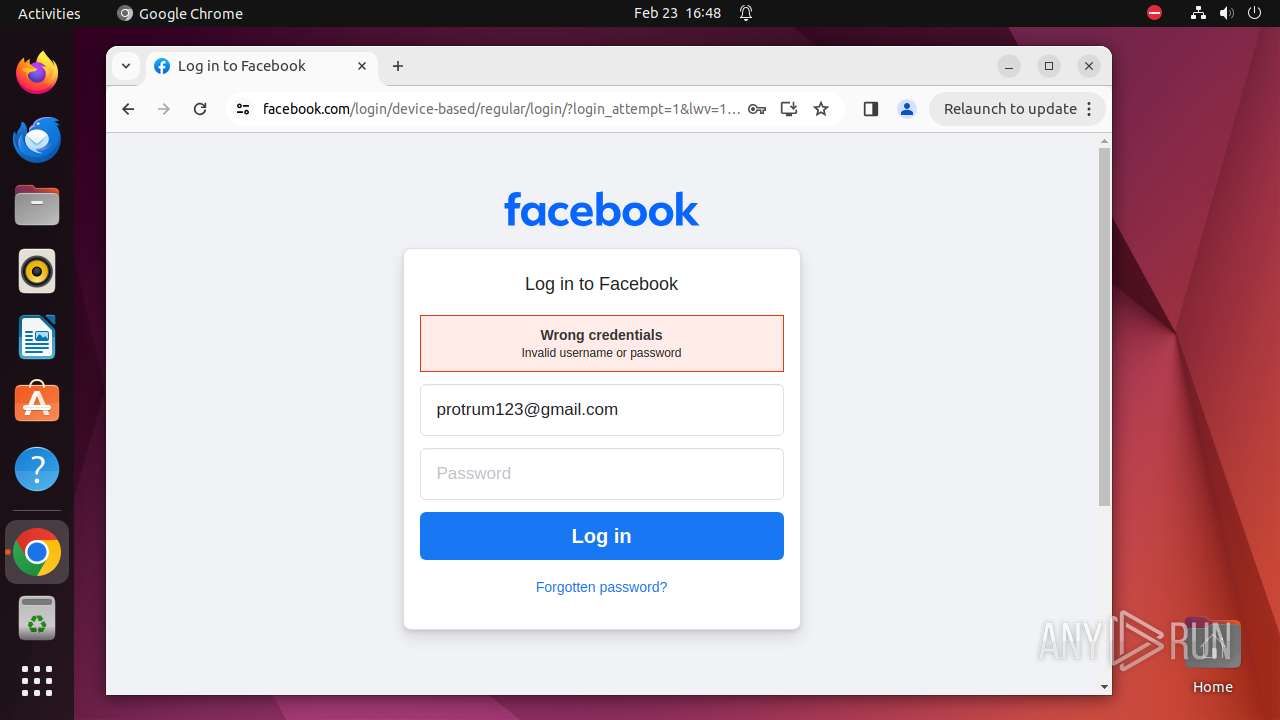
Task: Minimize the Chrome window
Action: [x=1009, y=66]
